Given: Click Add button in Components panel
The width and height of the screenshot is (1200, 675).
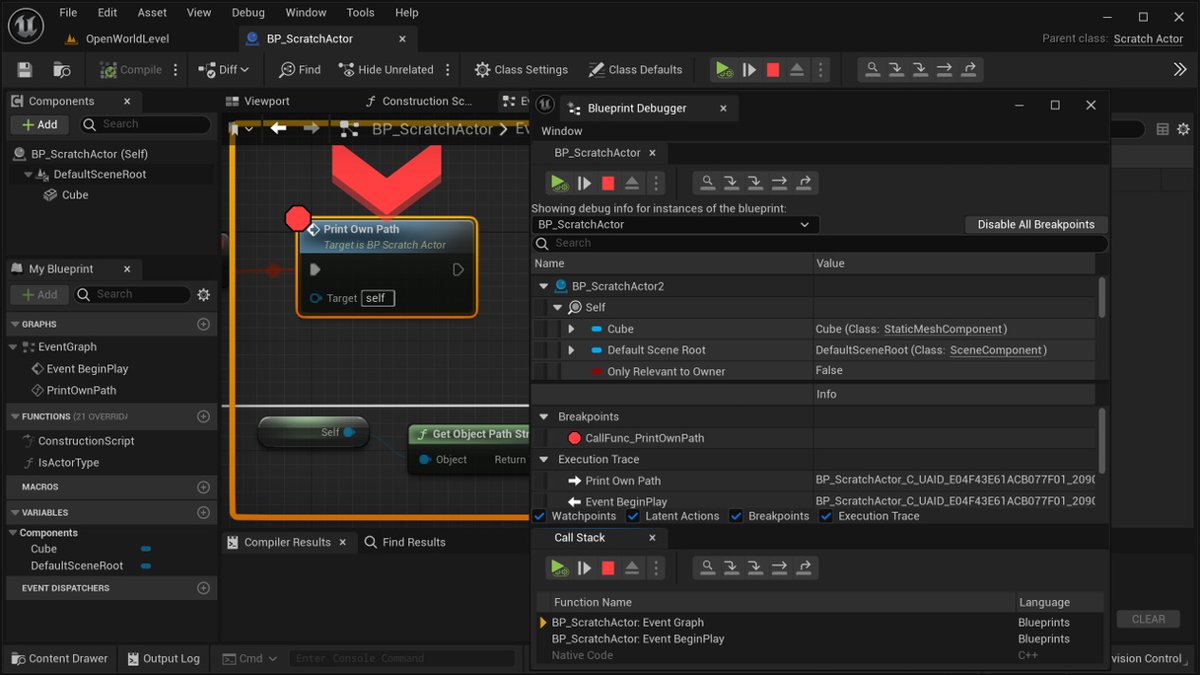Looking at the screenshot, I should click(x=40, y=124).
